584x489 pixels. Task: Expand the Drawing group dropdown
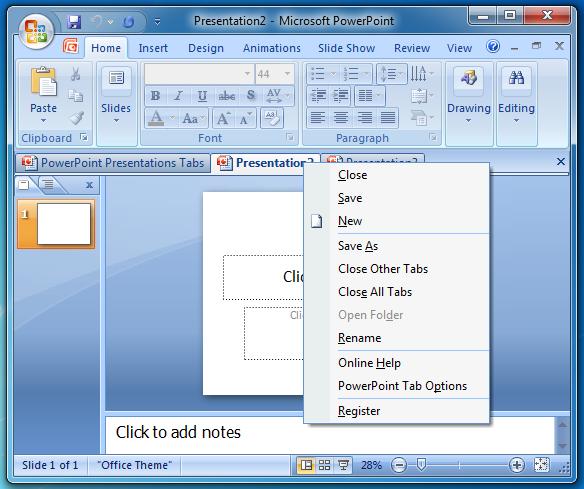coord(469,121)
